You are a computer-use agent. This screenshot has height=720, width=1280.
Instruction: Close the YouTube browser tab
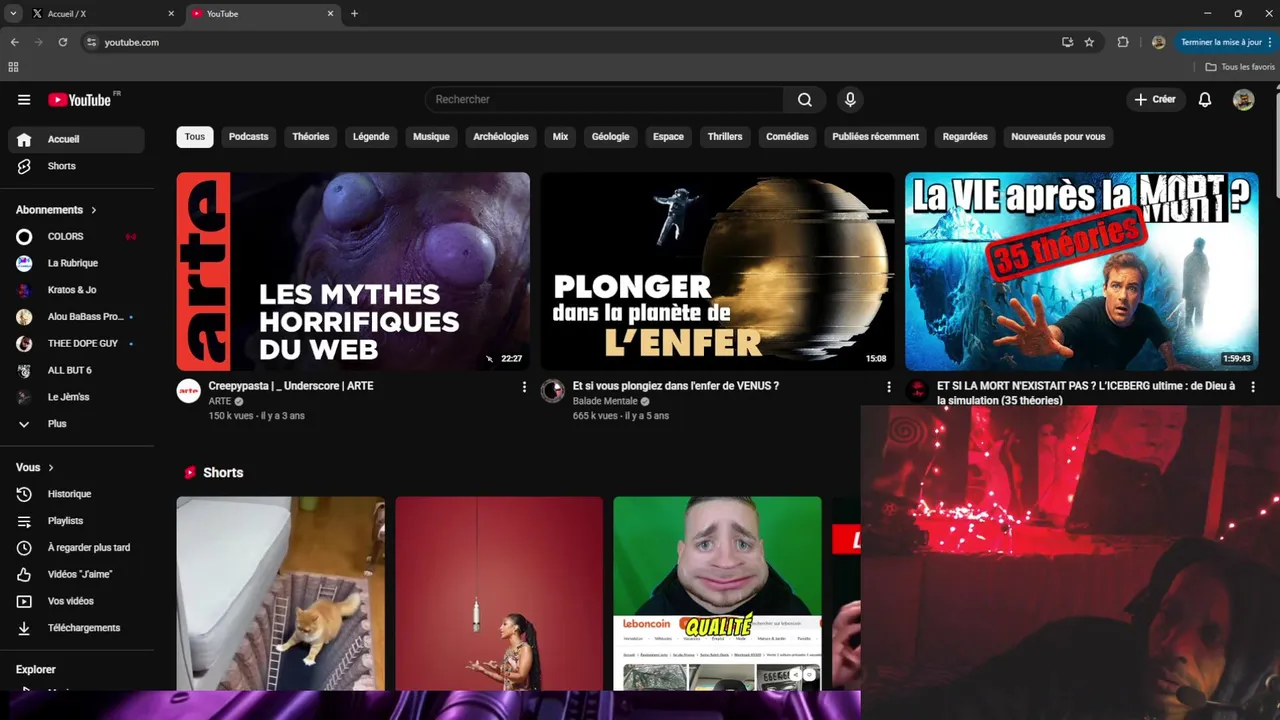(x=330, y=14)
